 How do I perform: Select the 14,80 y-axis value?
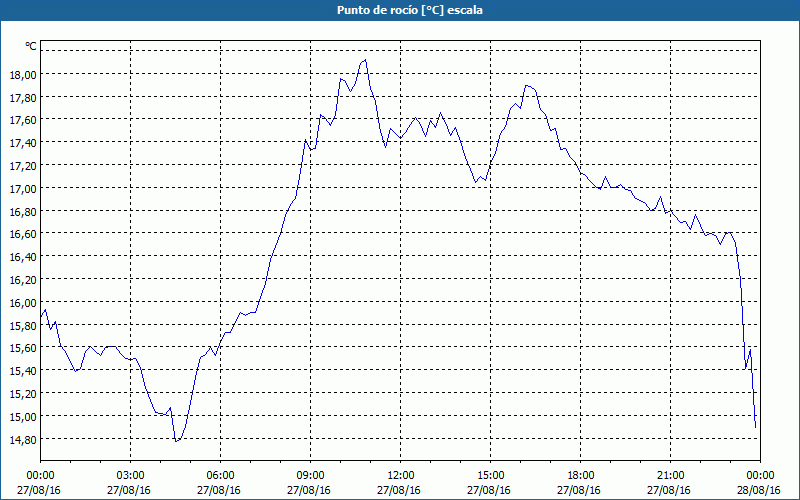[23, 439]
